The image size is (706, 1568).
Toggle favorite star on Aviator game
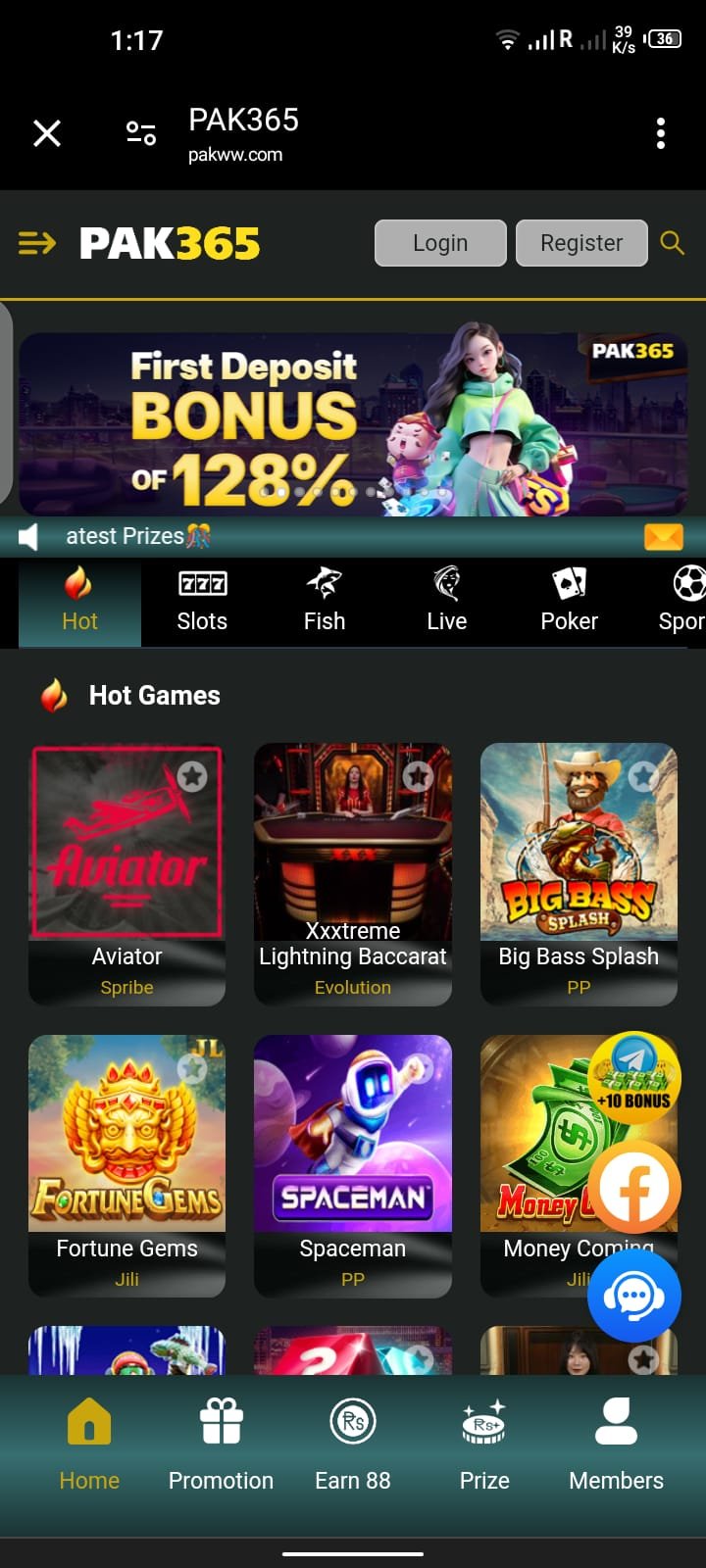[192, 777]
